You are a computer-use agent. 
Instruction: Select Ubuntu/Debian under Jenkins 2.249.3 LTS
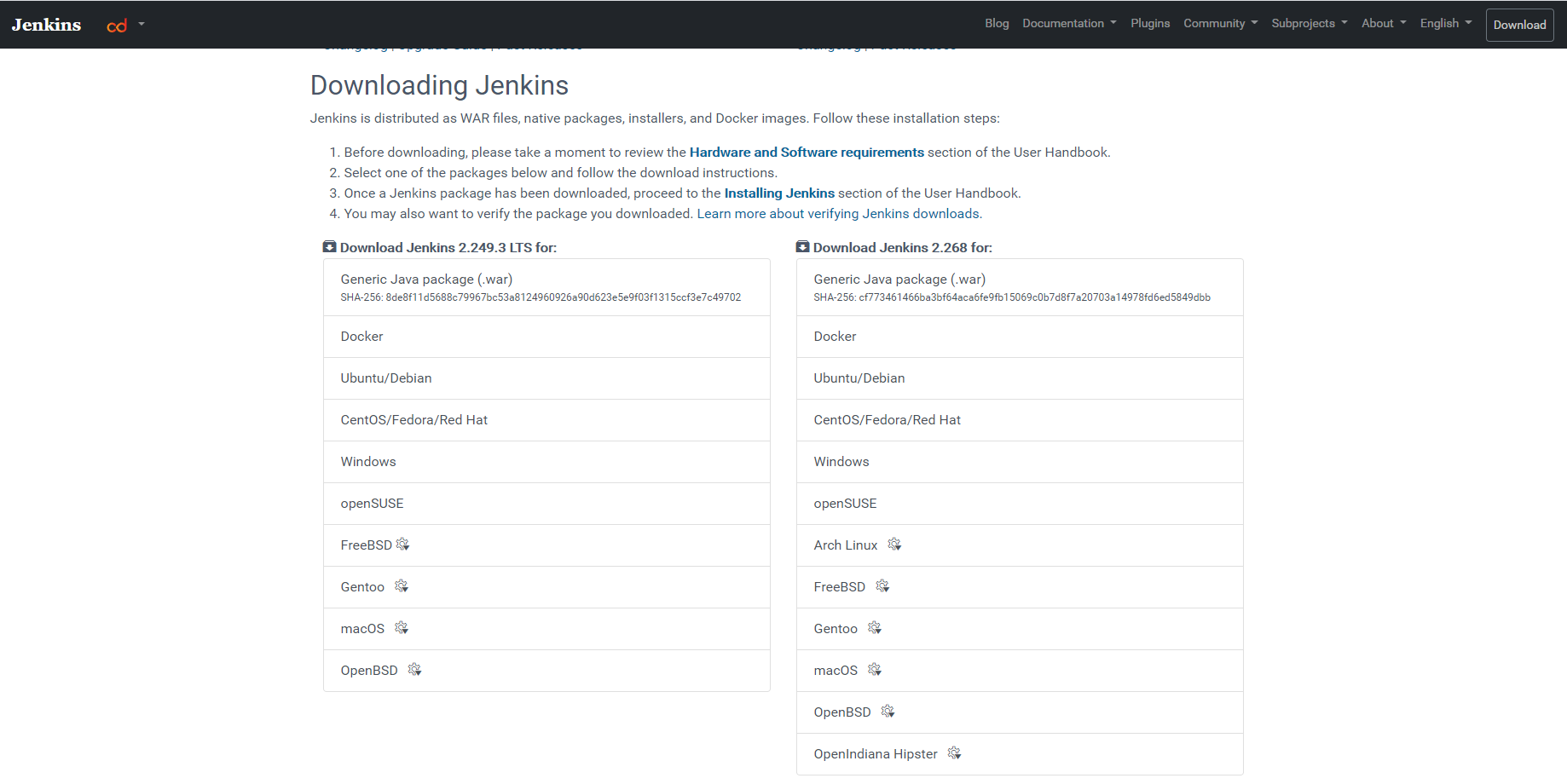pos(546,378)
